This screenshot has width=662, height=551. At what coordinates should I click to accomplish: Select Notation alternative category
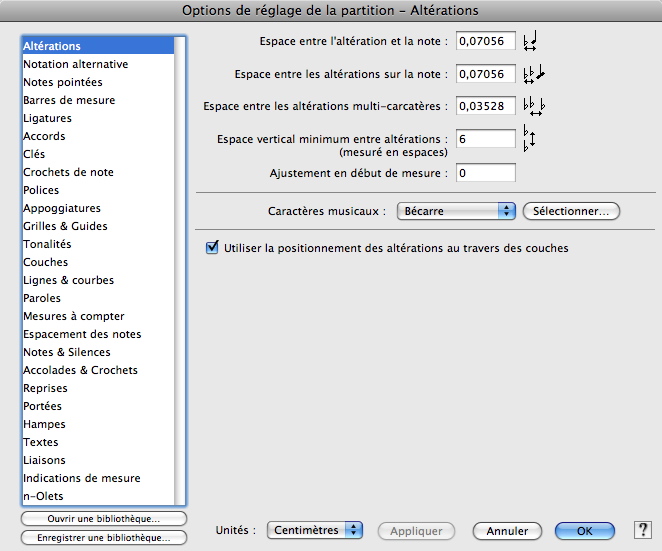click(98, 64)
